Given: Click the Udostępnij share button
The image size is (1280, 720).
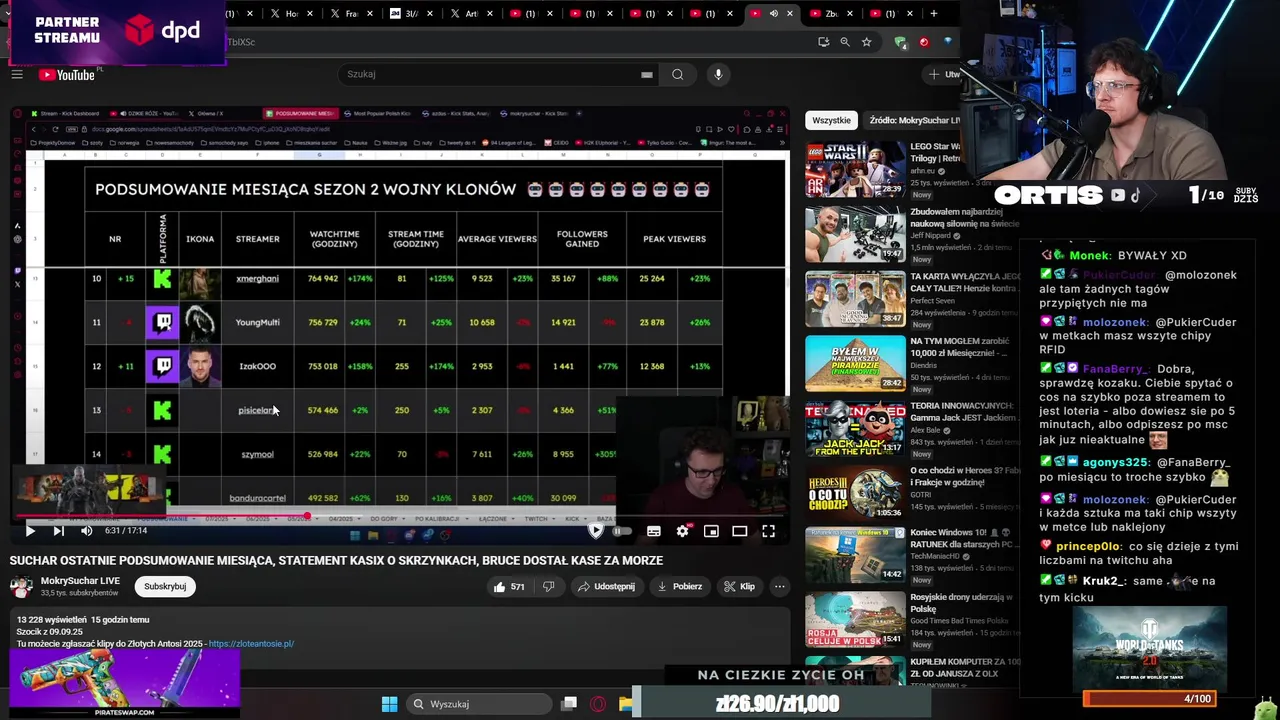Looking at the screenshot, I should [x=607, y=587].
